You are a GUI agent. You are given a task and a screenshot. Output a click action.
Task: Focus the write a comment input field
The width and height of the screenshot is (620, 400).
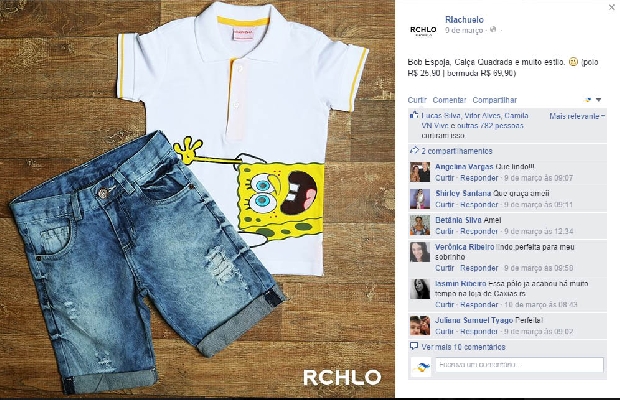pyautogui.click(x=520, y=364)
